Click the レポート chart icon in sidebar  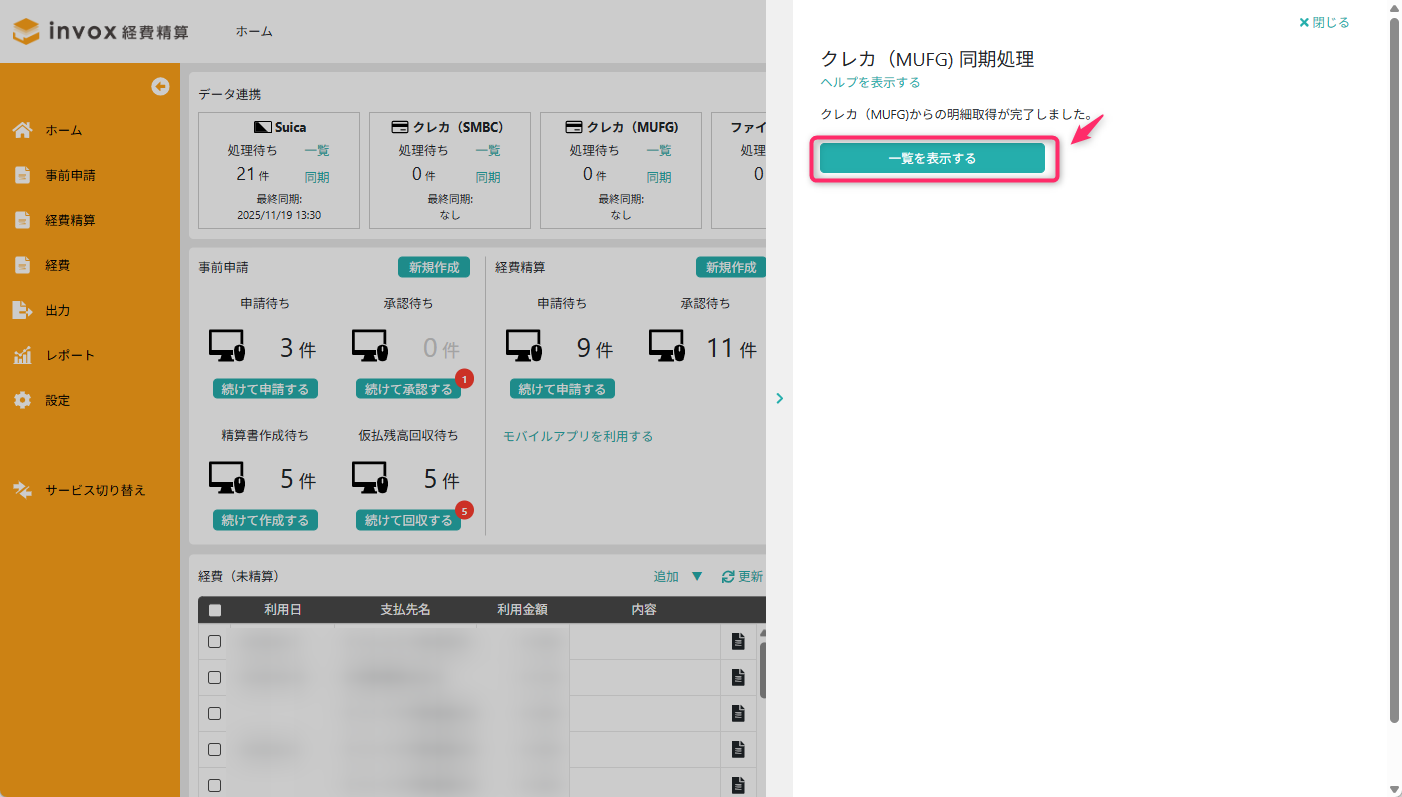pyautogui.click(x=23, y=355)
